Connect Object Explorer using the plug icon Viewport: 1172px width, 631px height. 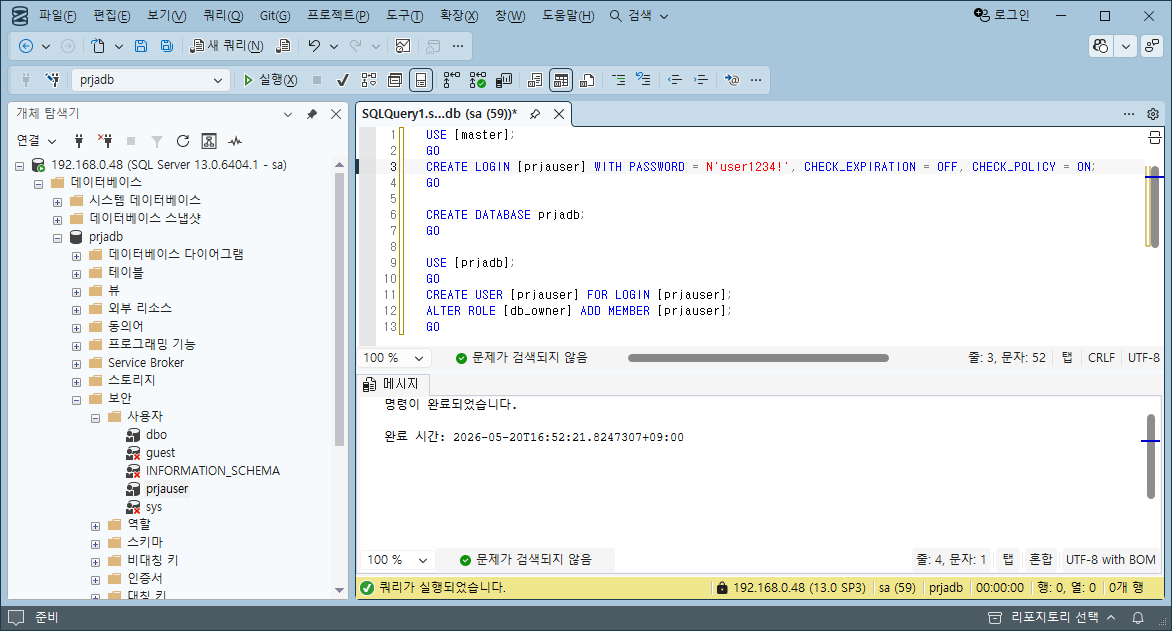[78, 141]
